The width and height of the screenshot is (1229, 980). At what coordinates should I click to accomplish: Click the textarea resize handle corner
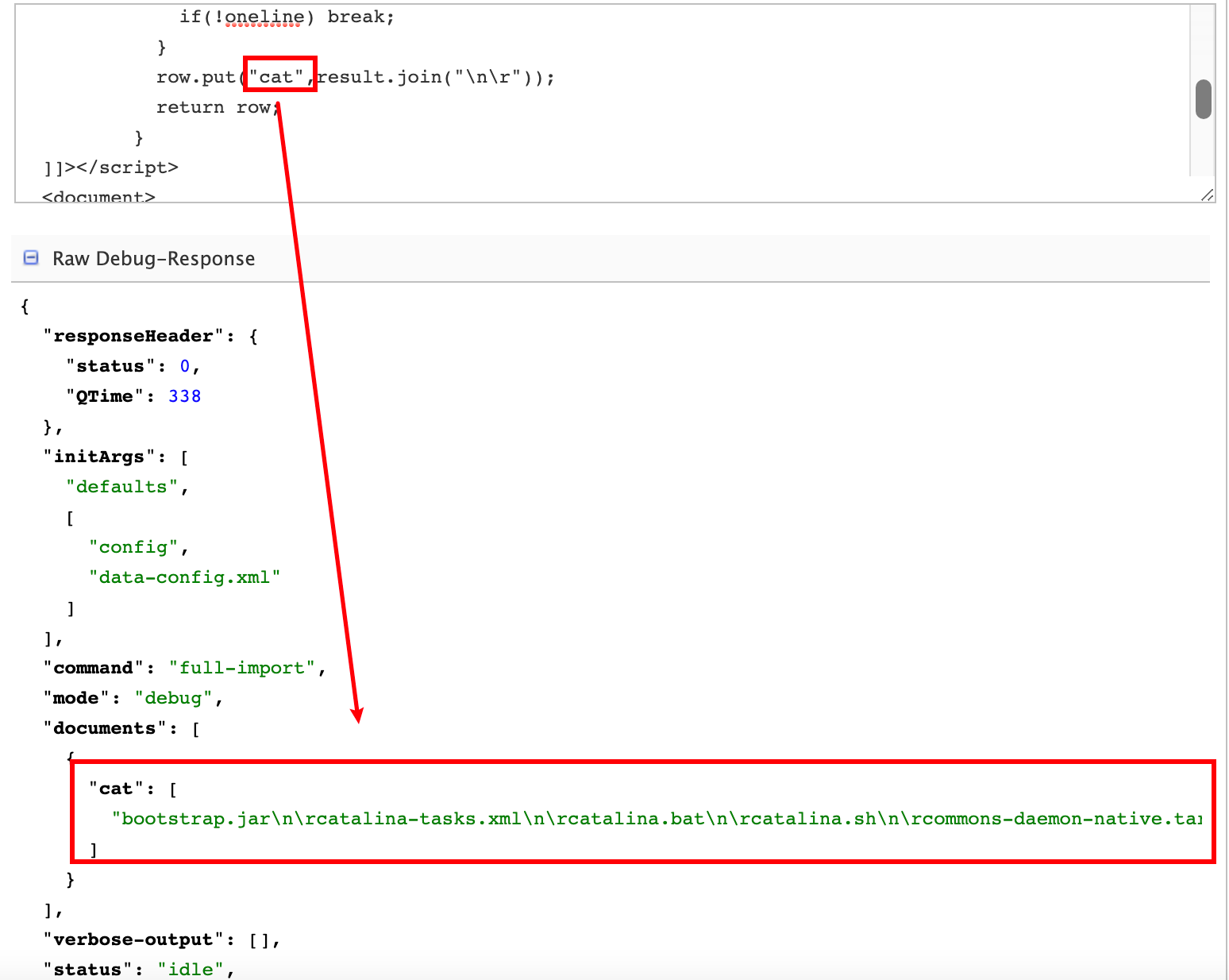(x=1207, y=195)
